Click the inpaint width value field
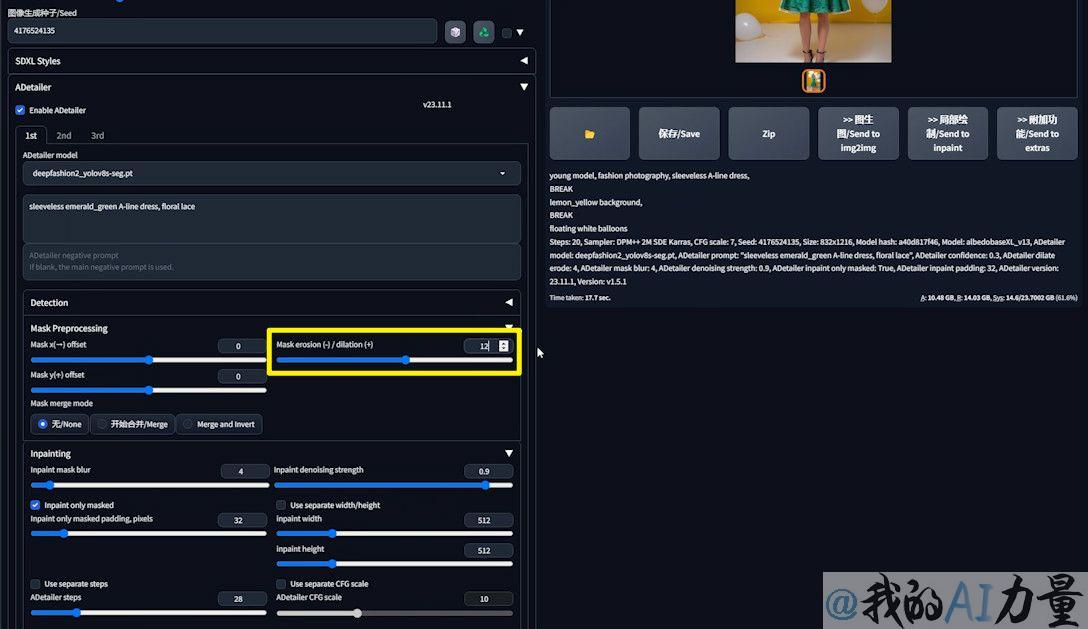The image size is (1088, 629). 488,520
